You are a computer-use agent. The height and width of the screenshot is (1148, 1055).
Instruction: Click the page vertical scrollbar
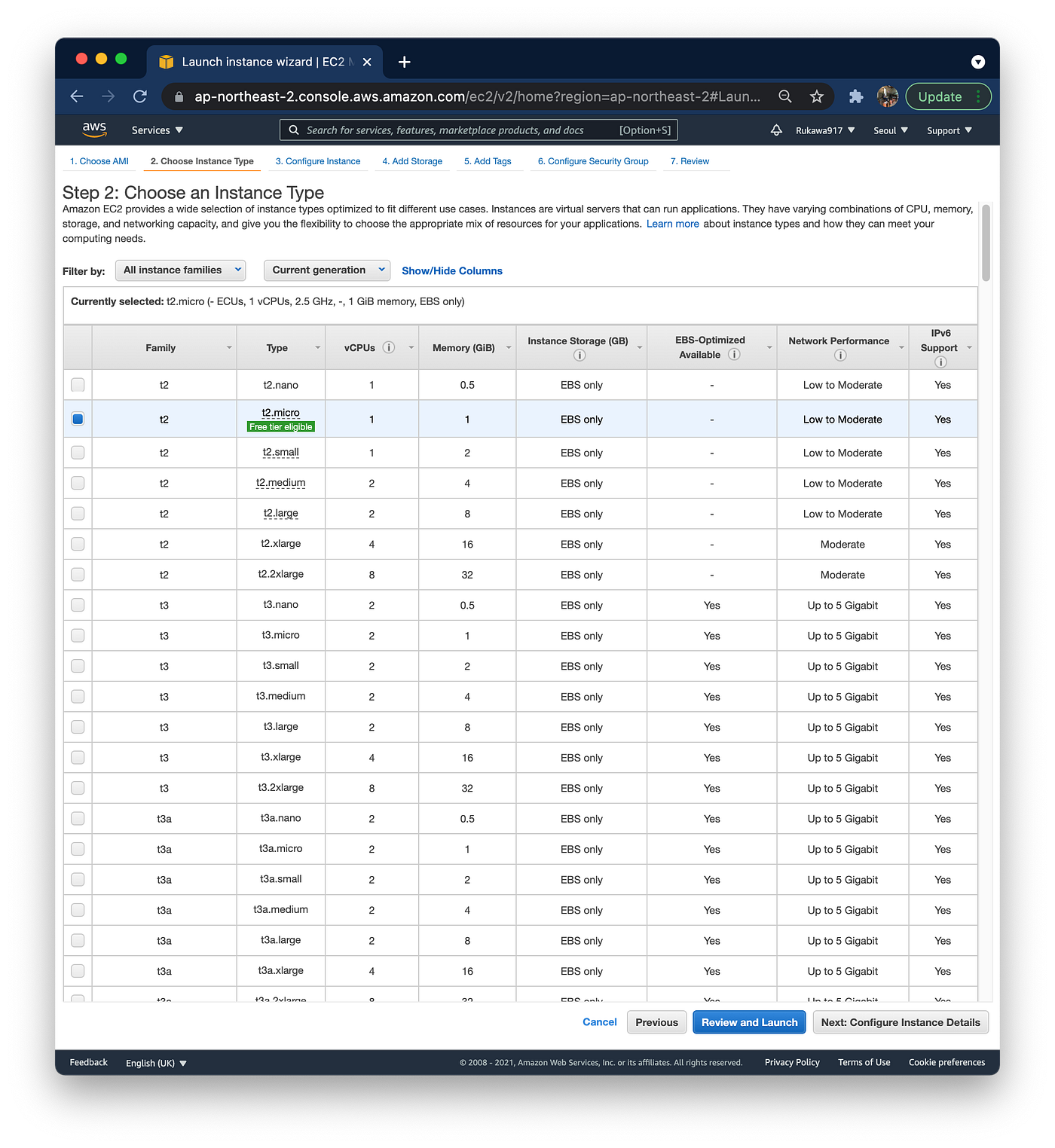(986, 243)
